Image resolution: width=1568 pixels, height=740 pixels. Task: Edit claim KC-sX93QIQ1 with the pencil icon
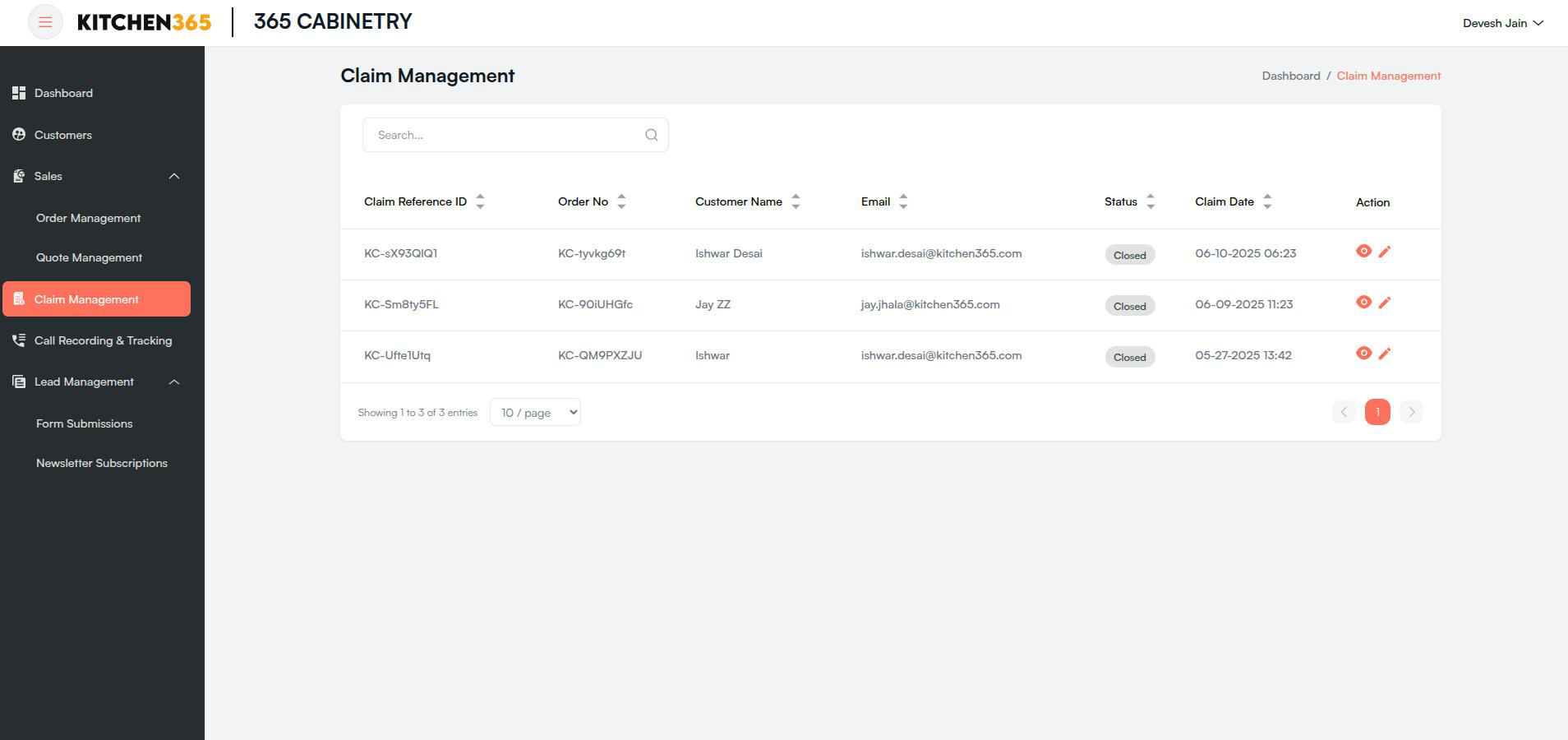click(x=1385, y=252)
